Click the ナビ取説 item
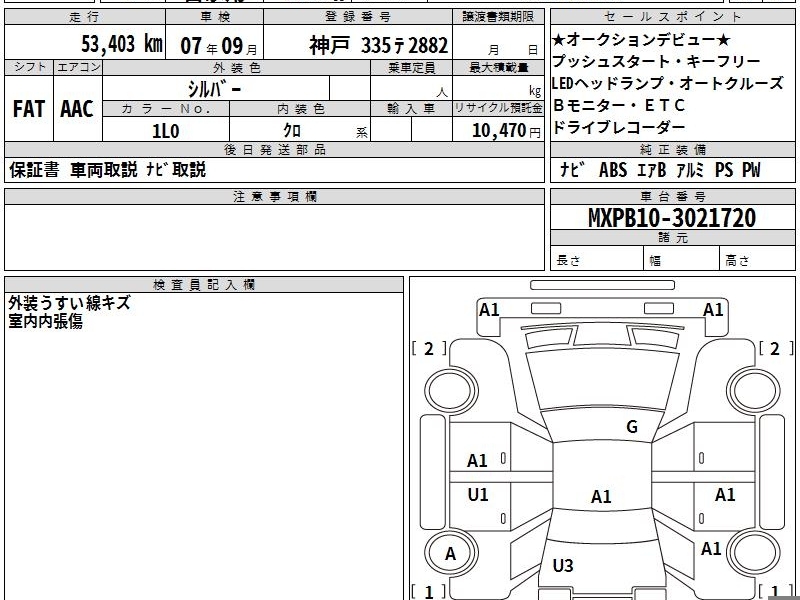The height and width of the screenshot is (600, 800). (x=176, y=170)
